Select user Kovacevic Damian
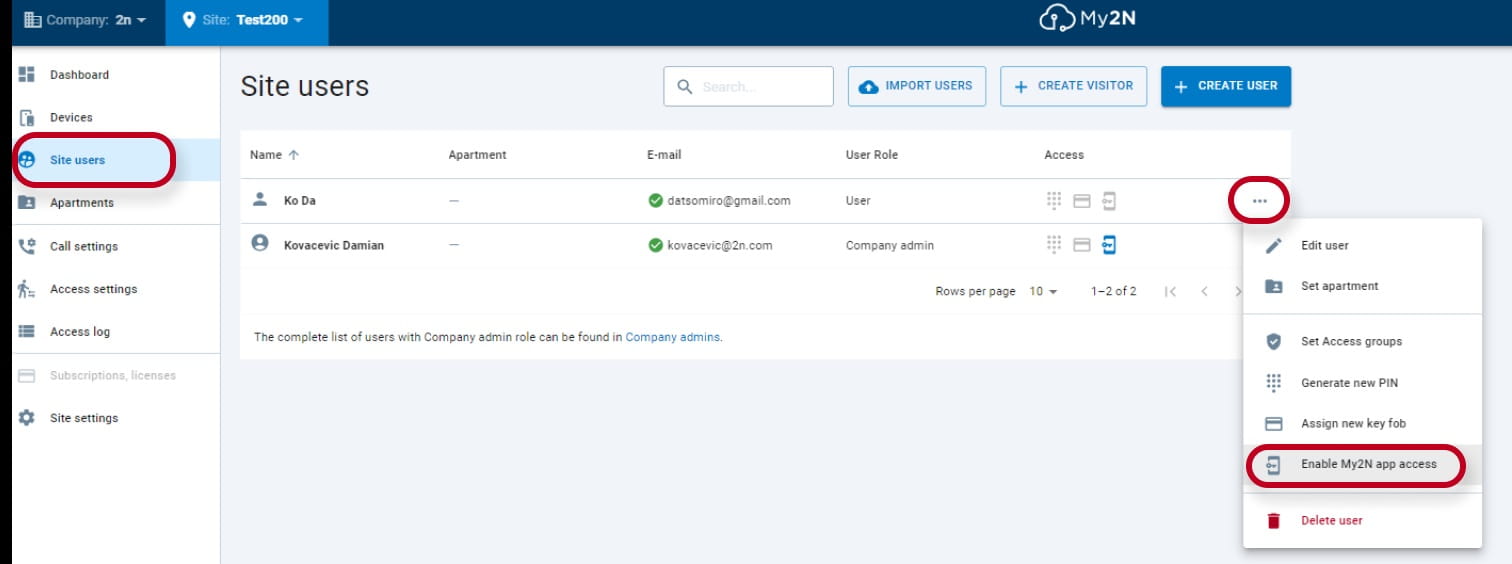 tap(334, 245)
